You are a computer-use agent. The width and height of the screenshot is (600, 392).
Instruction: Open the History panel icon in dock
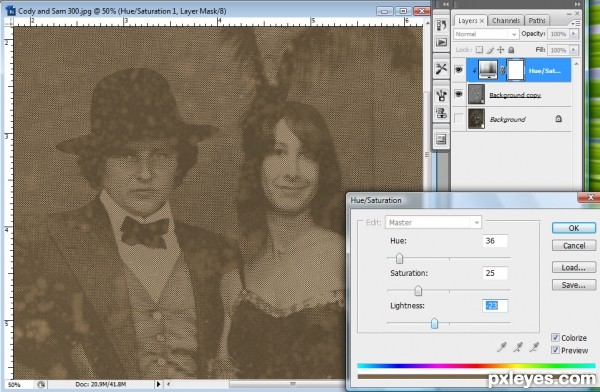441,25
